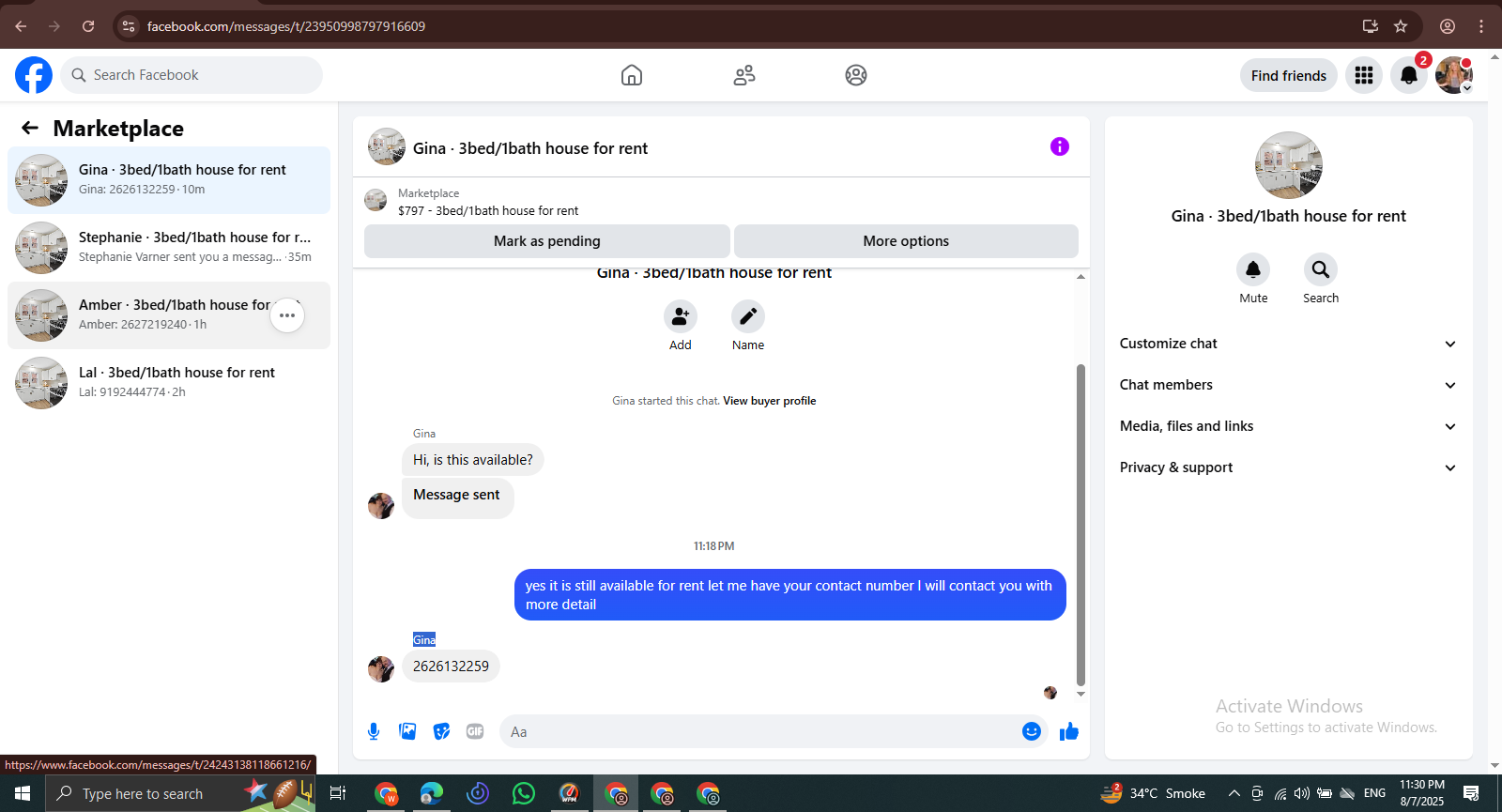Choose a GIF icon
Viewport: 1502px width, 812px height.
[x=475, y=731]
